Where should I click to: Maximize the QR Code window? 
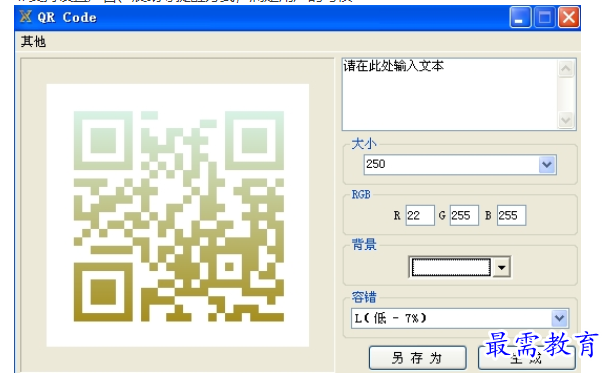coord(544,17)
